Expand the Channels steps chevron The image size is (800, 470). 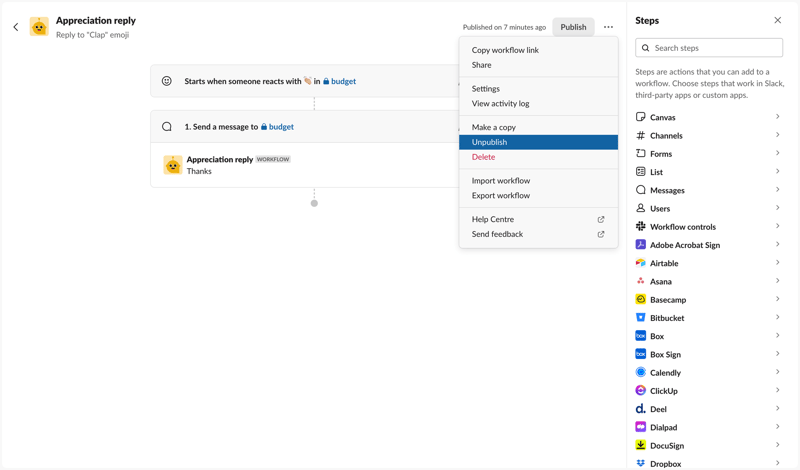pos(778,135)
